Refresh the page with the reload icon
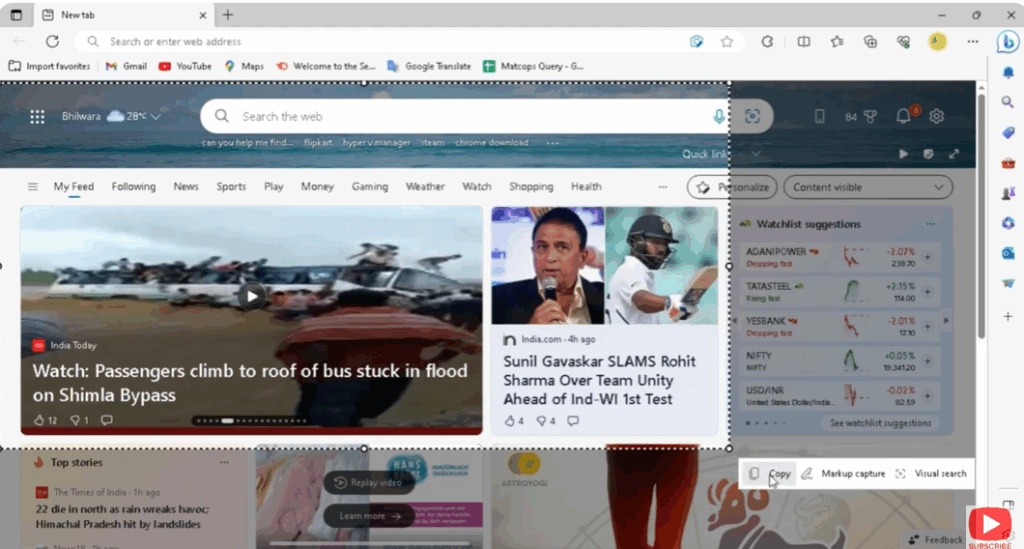This screenshot has height=549, width=1024. point(52,42)
